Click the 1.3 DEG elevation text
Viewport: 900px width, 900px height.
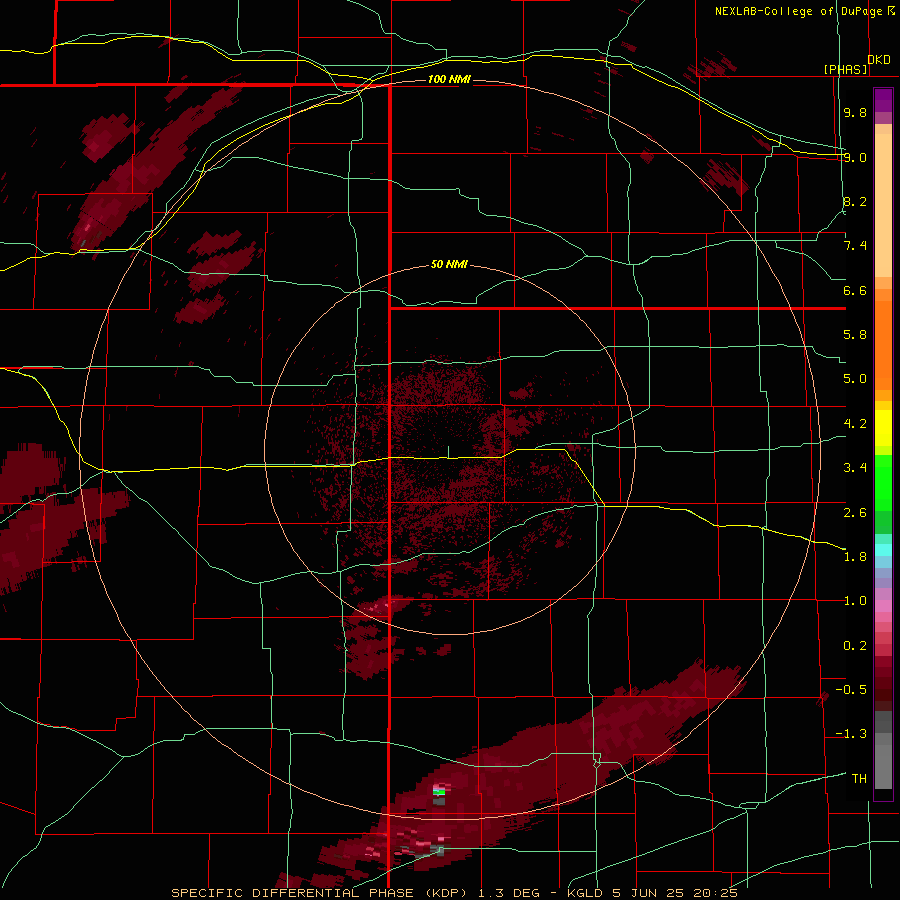(509, 893)
